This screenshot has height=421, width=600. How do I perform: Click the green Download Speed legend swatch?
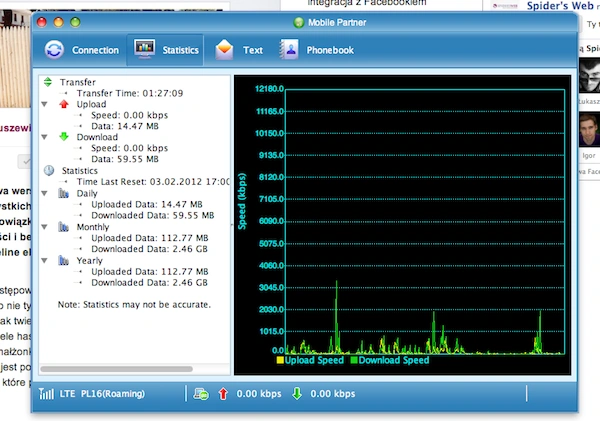[354, 360]
